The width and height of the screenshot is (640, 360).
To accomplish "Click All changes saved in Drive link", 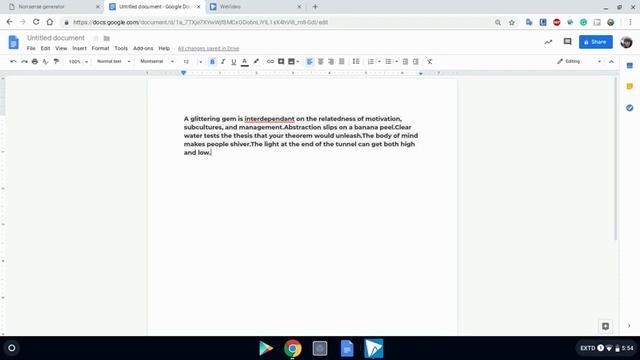I will click(x=208, y=49).
